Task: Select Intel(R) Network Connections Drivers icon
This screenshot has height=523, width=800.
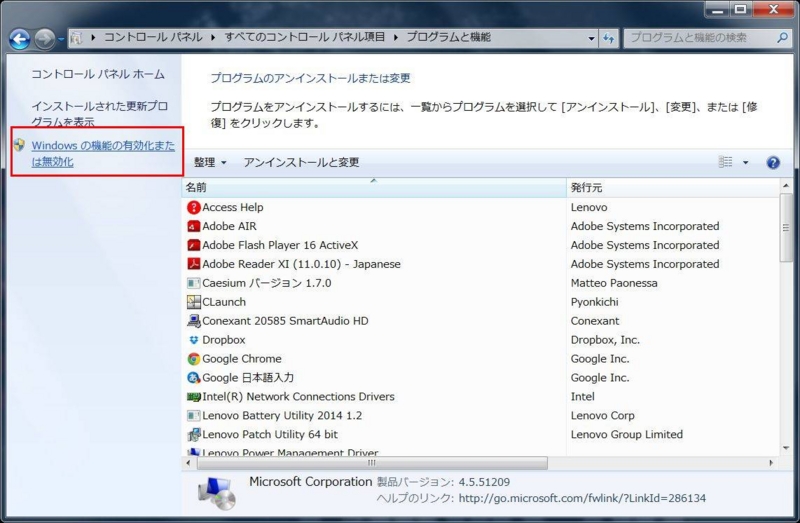Action: [x=193, y=396]
